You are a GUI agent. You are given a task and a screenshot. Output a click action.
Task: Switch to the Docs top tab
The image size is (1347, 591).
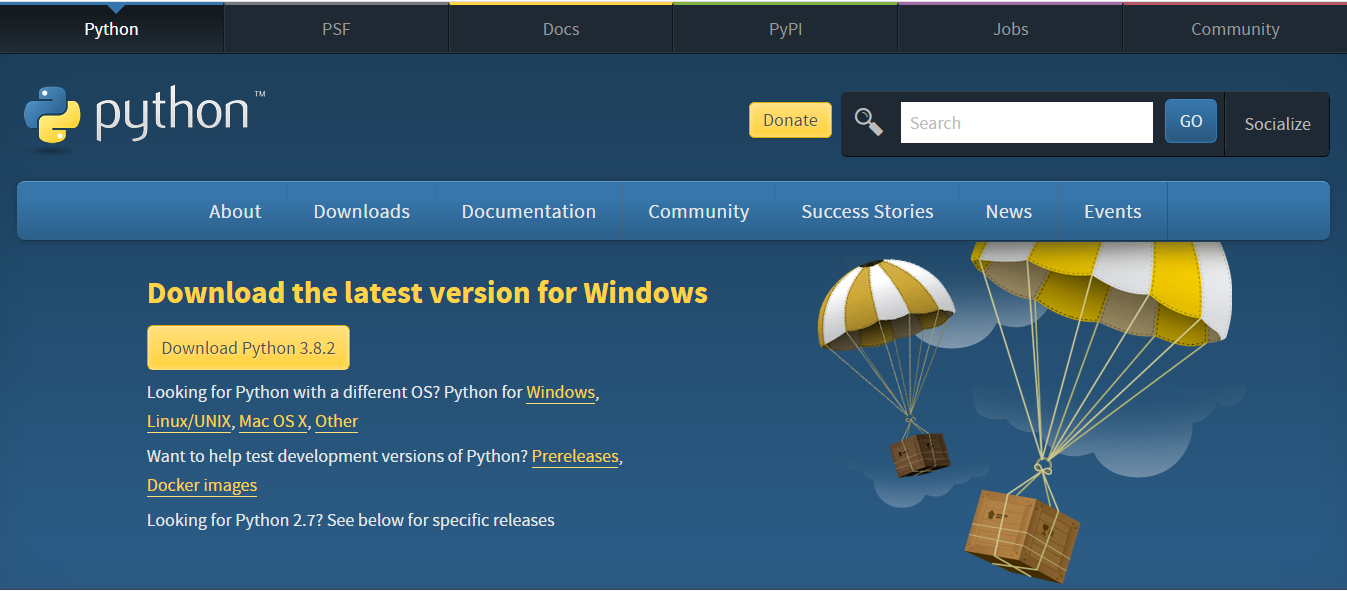click(561, 29)
